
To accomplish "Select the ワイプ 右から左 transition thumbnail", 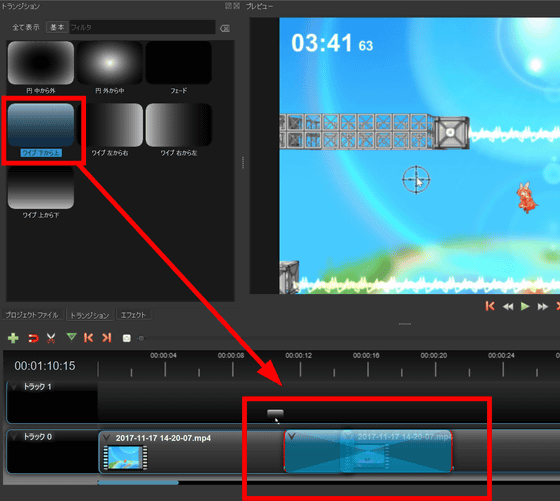I will (x=179, y=125).
